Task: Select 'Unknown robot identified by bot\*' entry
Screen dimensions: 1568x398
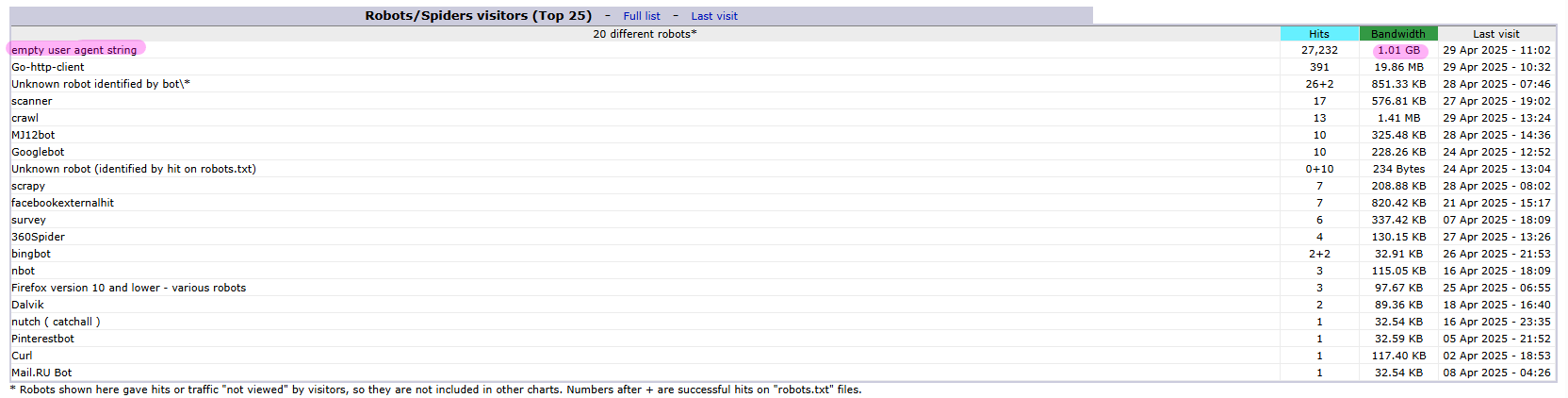Action: pyautogui.click(x=101, y=84)
